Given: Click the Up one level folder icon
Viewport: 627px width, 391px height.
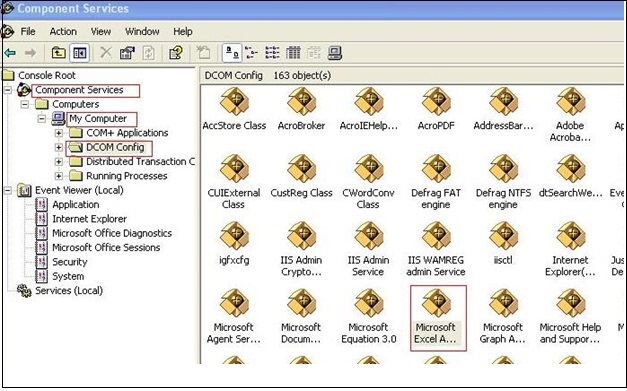Looking at the screenshot, I should pos(58,53).
